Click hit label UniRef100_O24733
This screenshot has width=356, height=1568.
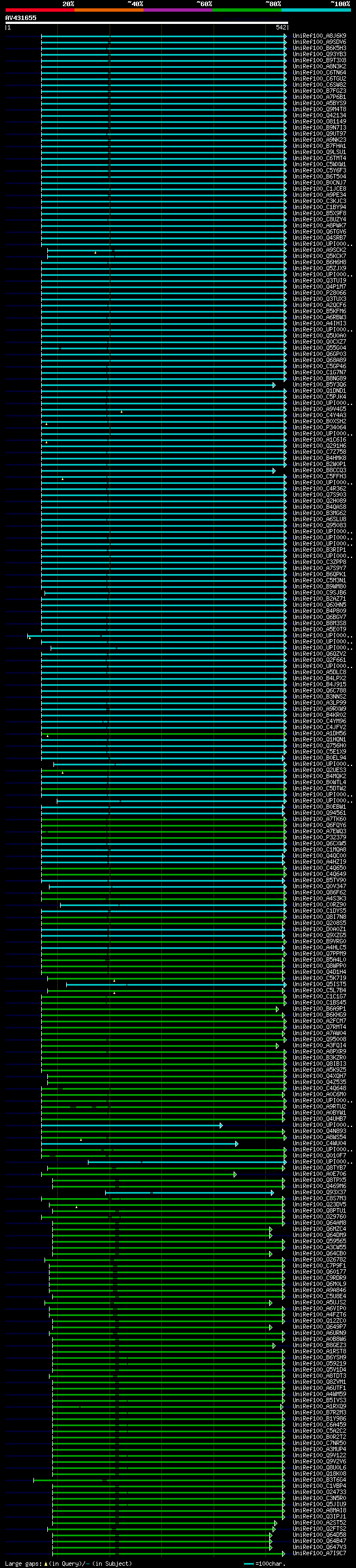click(x=319, y=1492)
